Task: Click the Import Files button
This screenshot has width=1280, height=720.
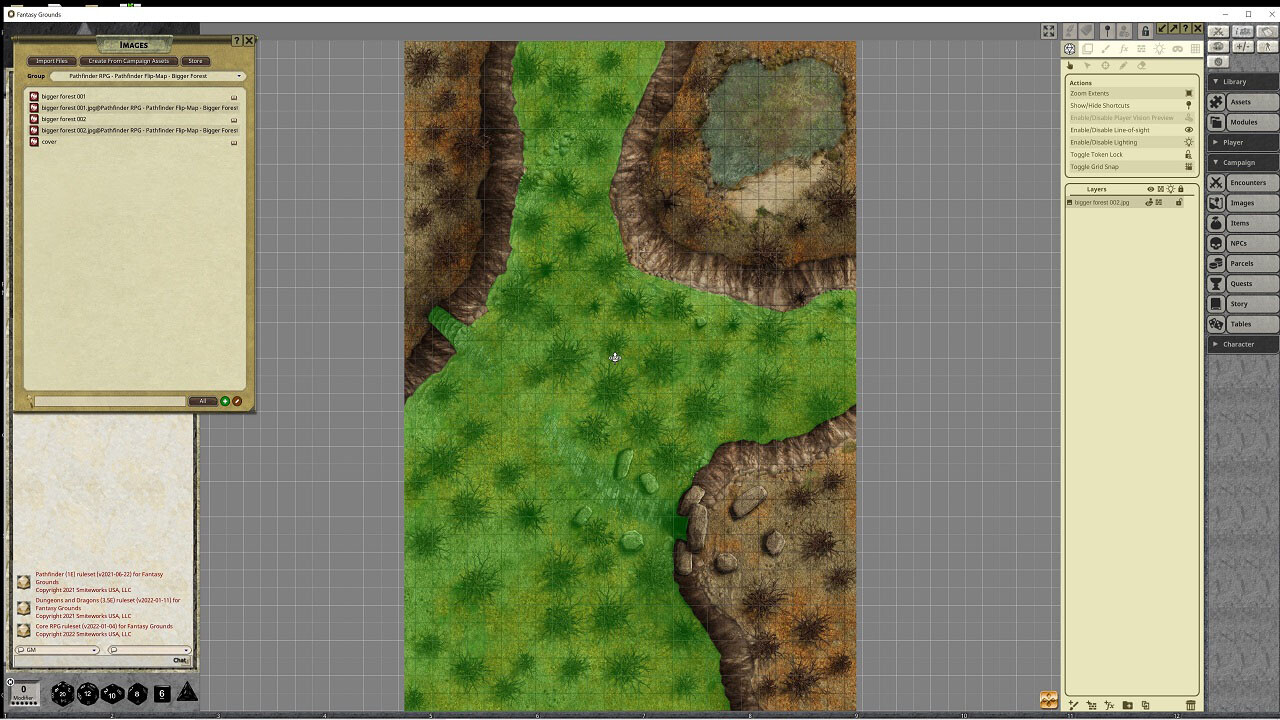Action: pyautogui.click(x=51, y=61)
